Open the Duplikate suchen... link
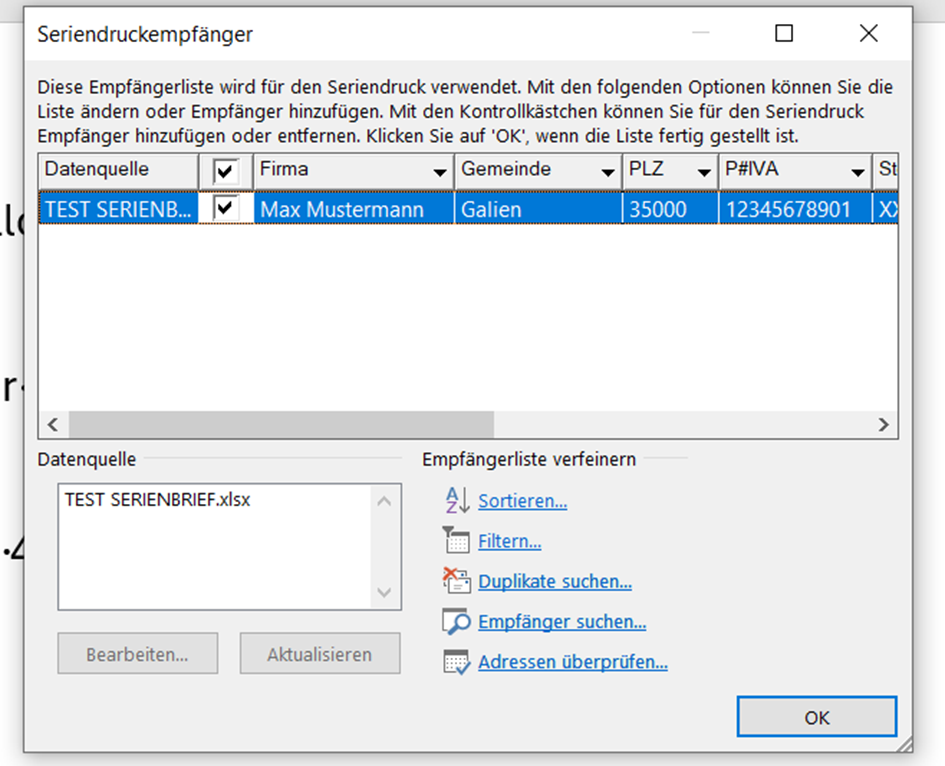Image resolution: width=945 pixels, height=766 pixels. pos(554,582)
